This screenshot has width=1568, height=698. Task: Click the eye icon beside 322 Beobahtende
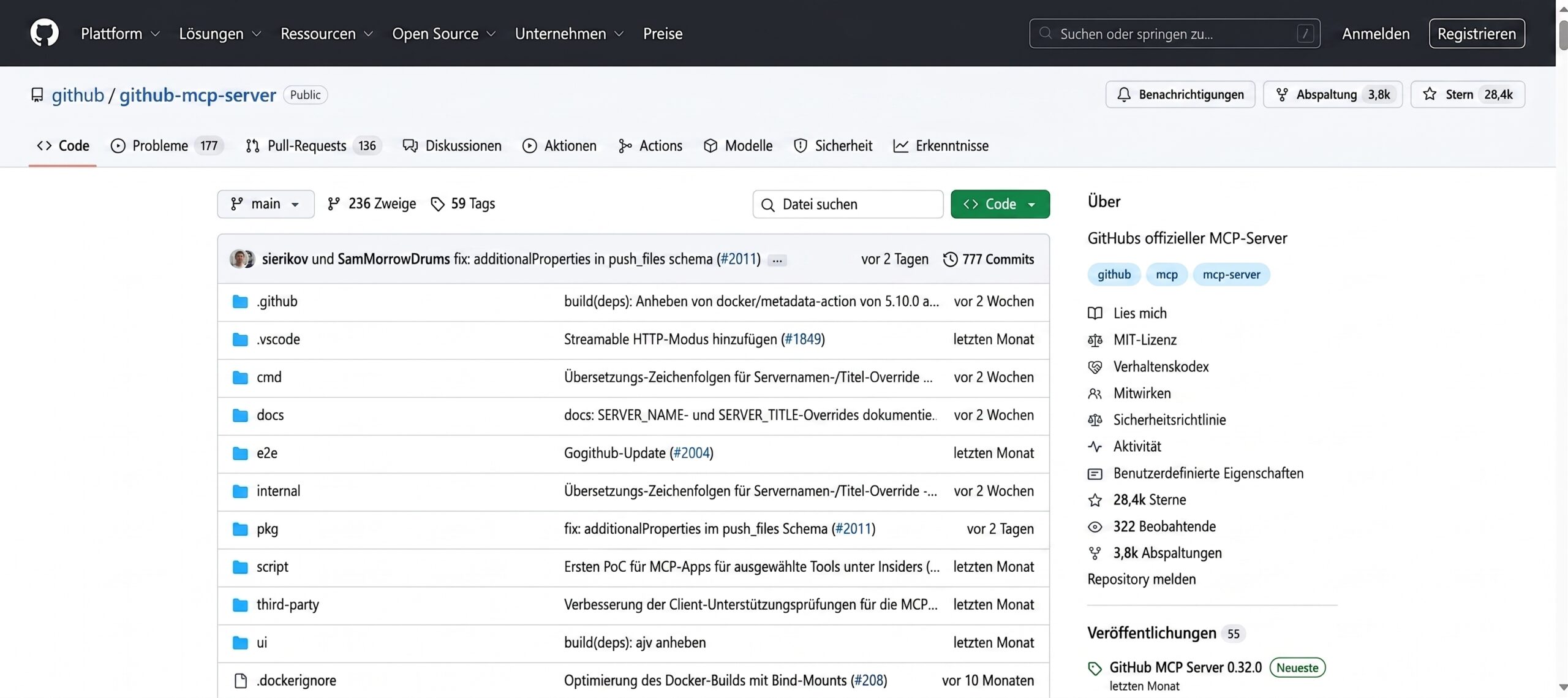pyautogui.click(x=1095, y=527)
